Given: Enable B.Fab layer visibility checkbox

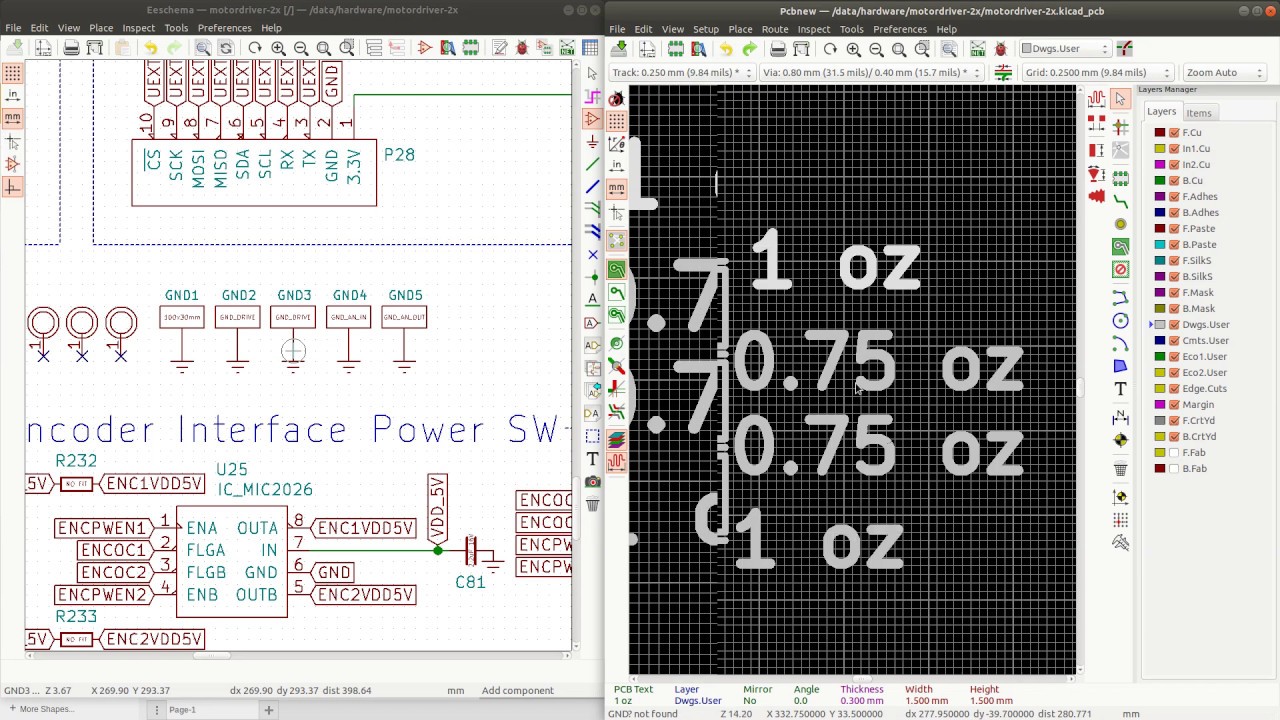Looking at the screenshot, I should [x=1175, y=469].
